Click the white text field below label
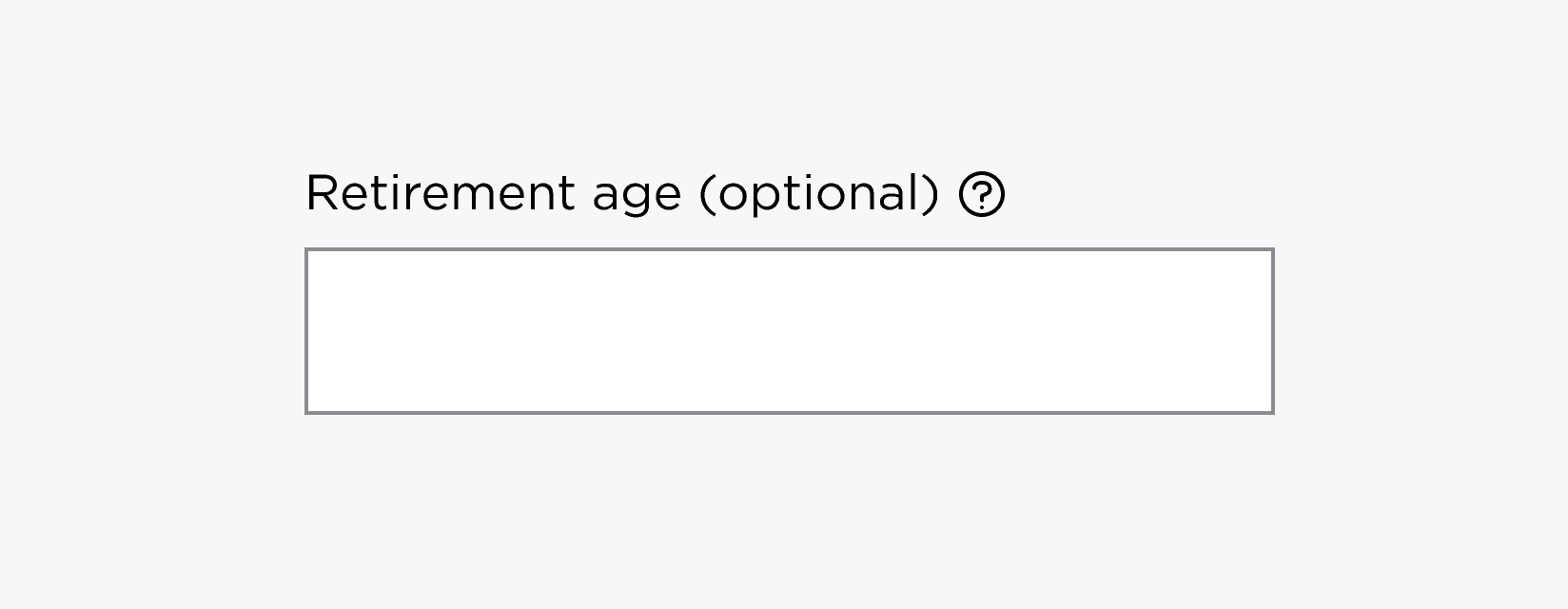Viewport: 1568px width, 609px height. point(789,331)
